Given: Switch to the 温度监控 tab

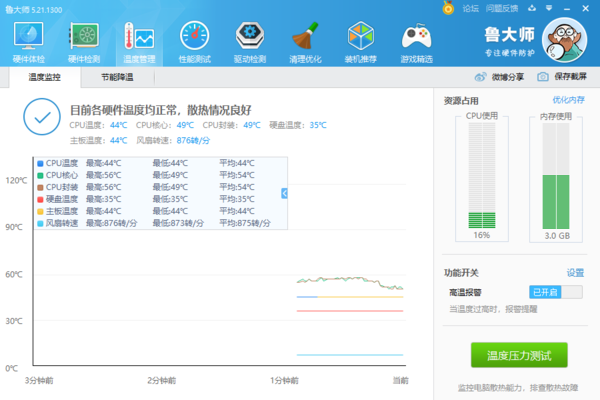Looking at the screenshot, I should pos(44,77).
